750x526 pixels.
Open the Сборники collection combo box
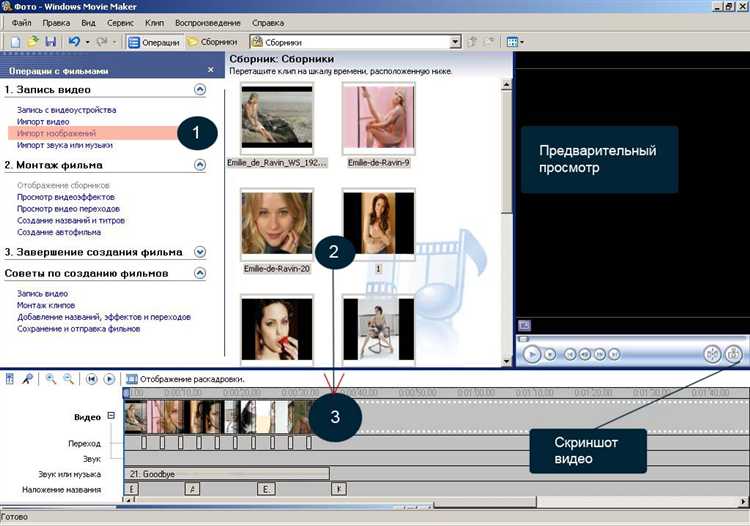[x=355, y=42]
